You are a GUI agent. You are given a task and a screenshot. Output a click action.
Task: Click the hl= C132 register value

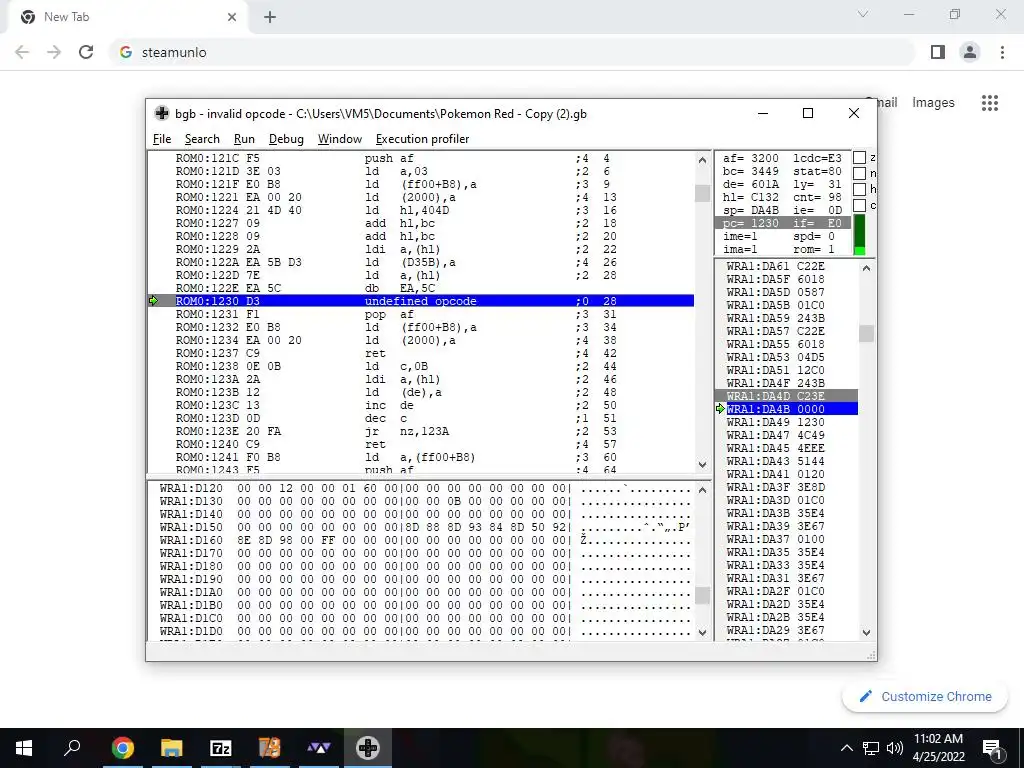(750, 197)
